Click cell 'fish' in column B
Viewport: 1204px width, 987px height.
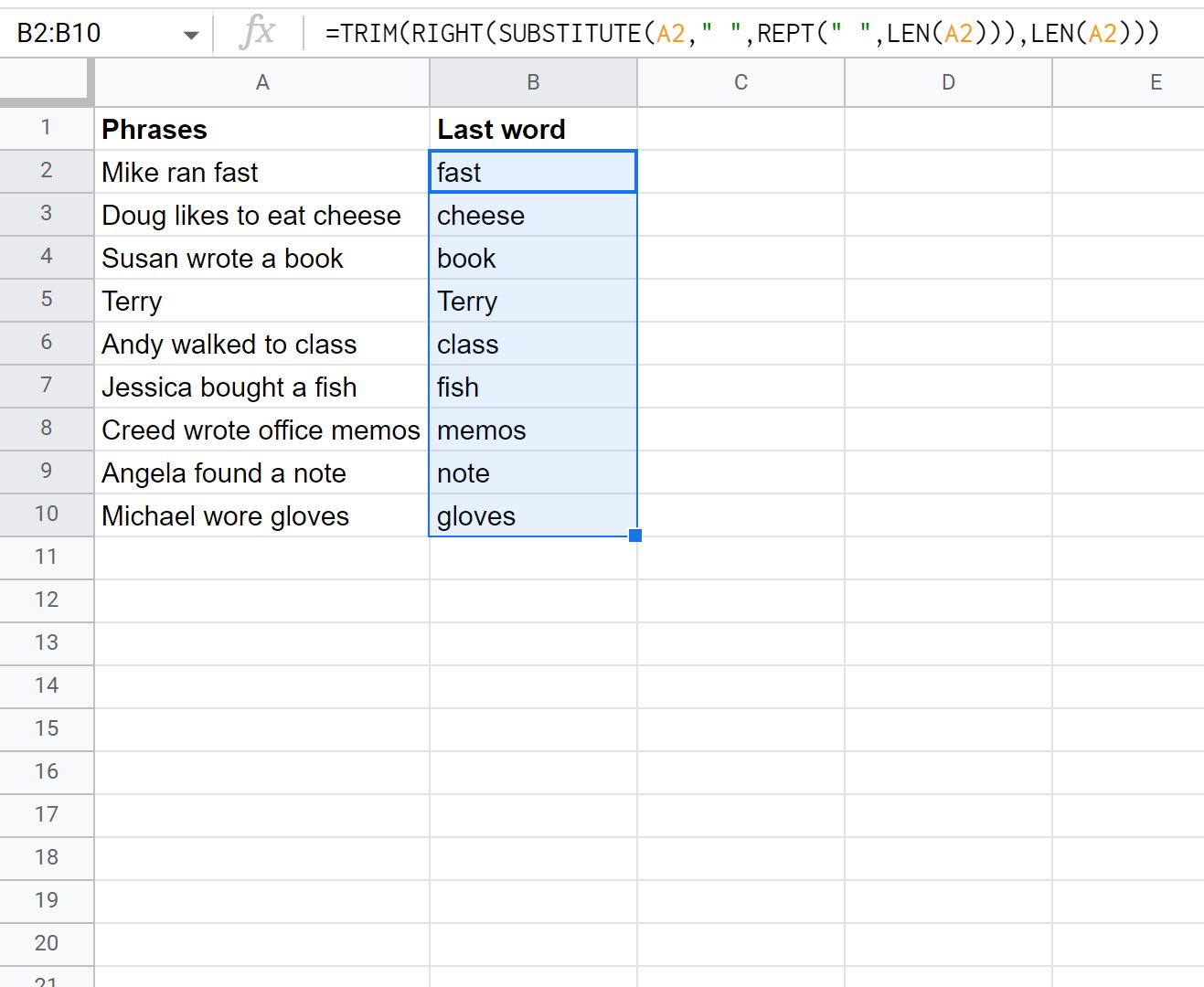[x=533, y=387]
